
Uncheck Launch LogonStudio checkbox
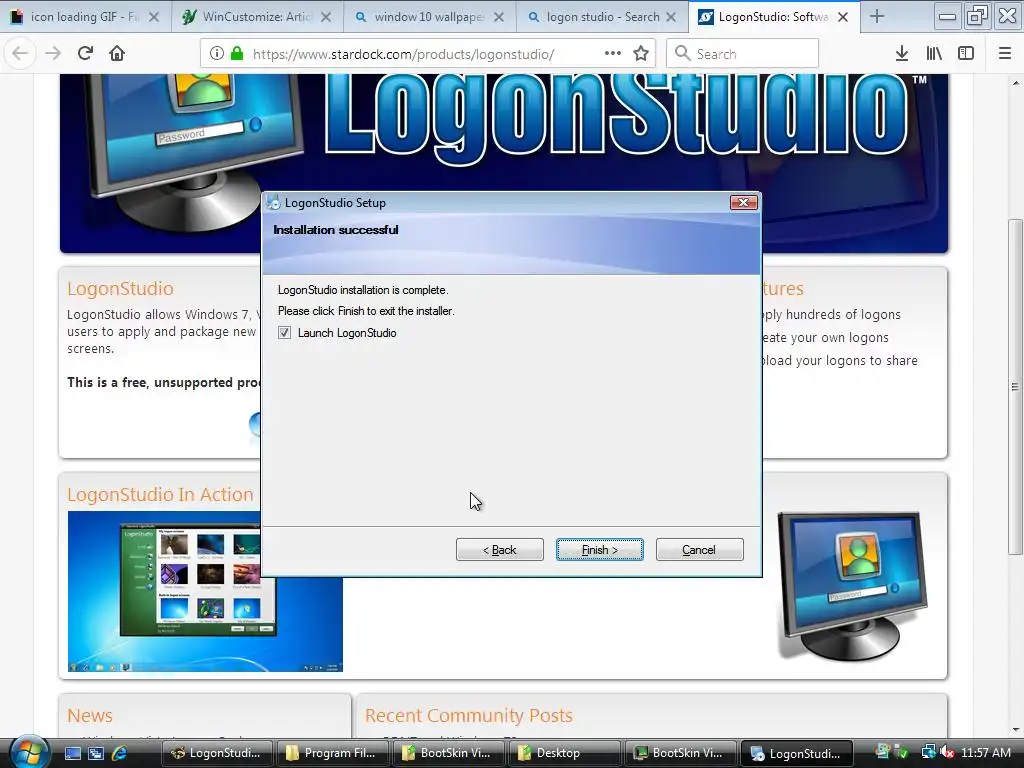(x=284, y=333)
